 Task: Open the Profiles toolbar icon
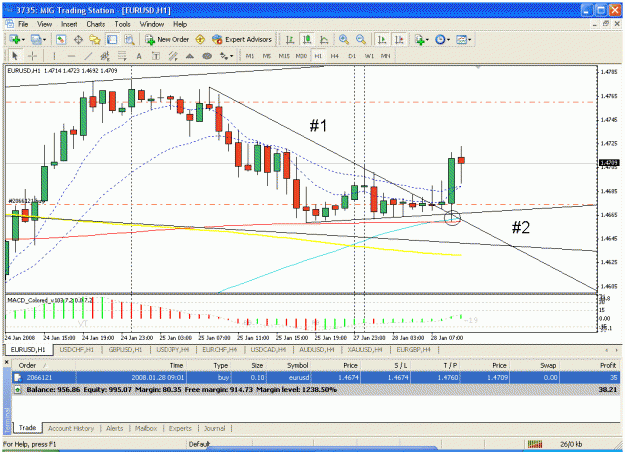36,39
